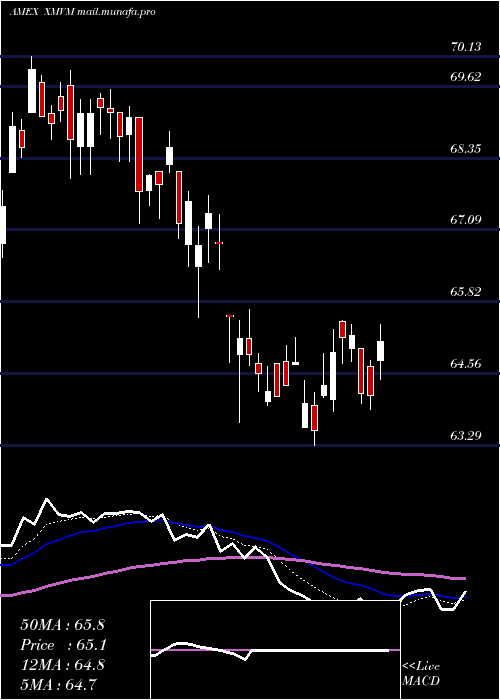Click the 5MA : 64.7 readout
This screenshot has width=500, height=700.
[x=58, y=684]
